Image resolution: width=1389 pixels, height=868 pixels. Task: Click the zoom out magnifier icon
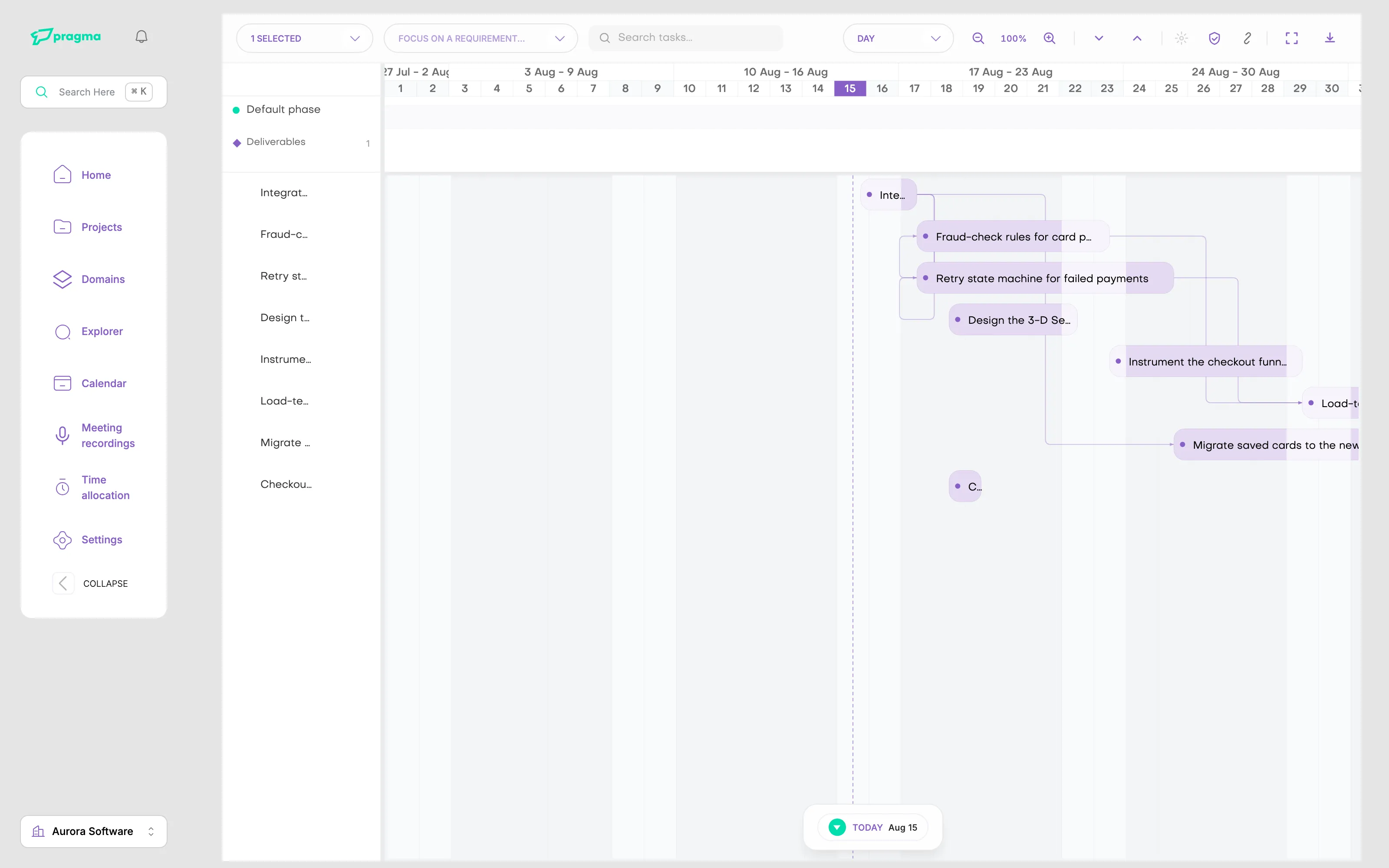coord(978,39)
